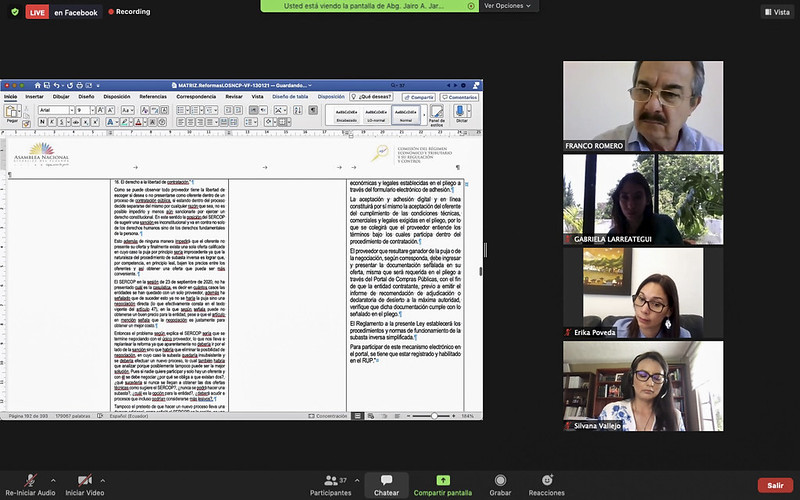The image size is (800, 500).
Task: Click the Grabar record button
Action: (500, 485)
